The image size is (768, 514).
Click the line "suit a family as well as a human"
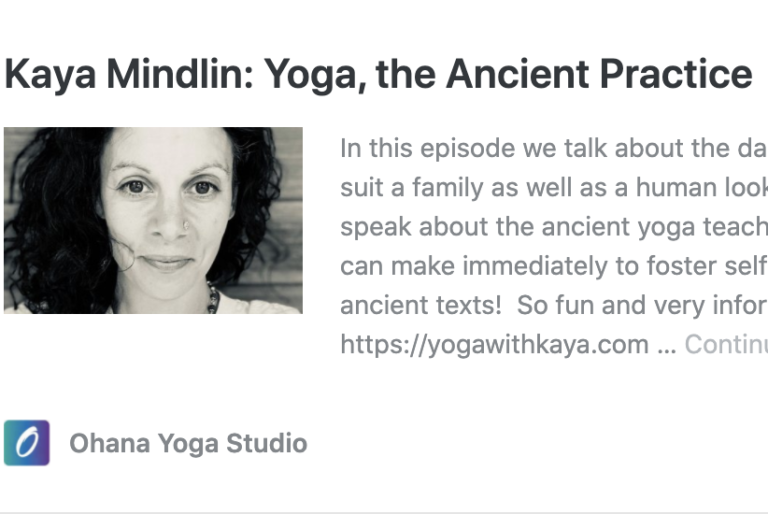coord(554,188)
